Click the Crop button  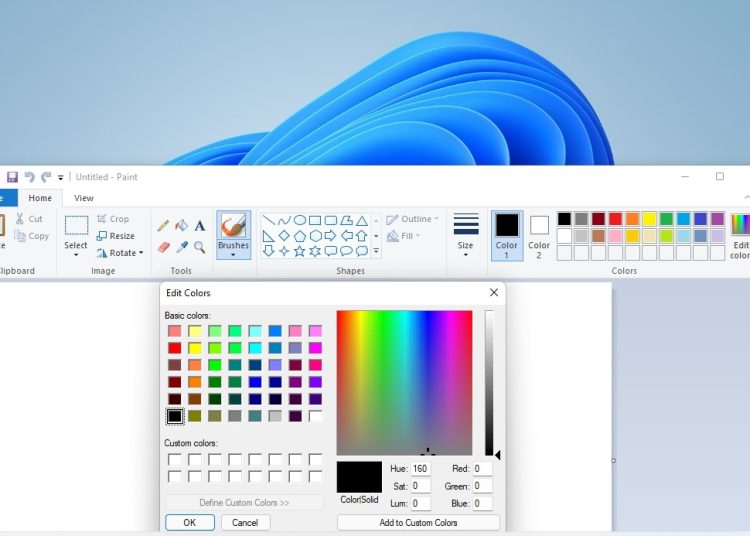113,219
